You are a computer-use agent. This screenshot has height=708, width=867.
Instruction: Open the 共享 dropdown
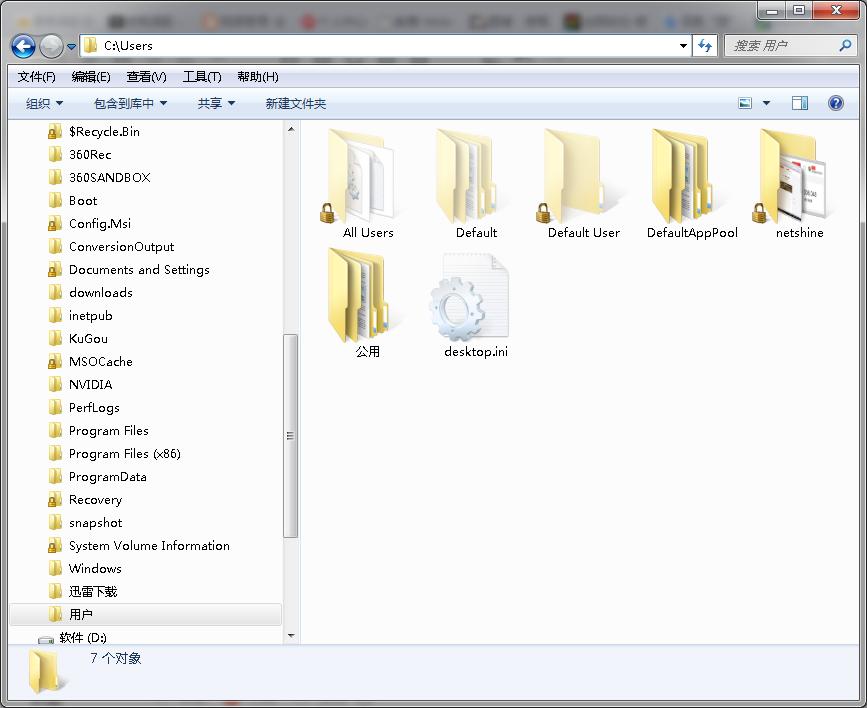click(x=216, y=103)
